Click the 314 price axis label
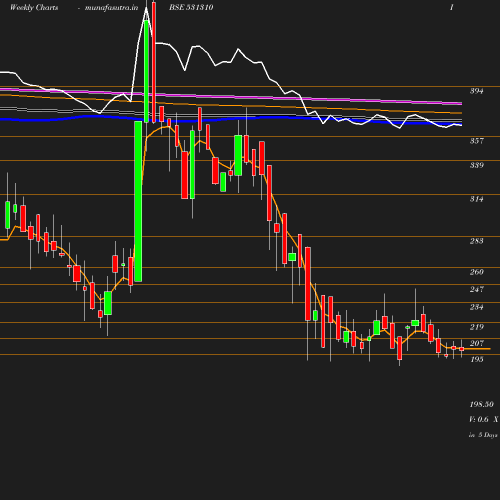The height and width of the screenshot is (500, 500). (x=476, y=199)
